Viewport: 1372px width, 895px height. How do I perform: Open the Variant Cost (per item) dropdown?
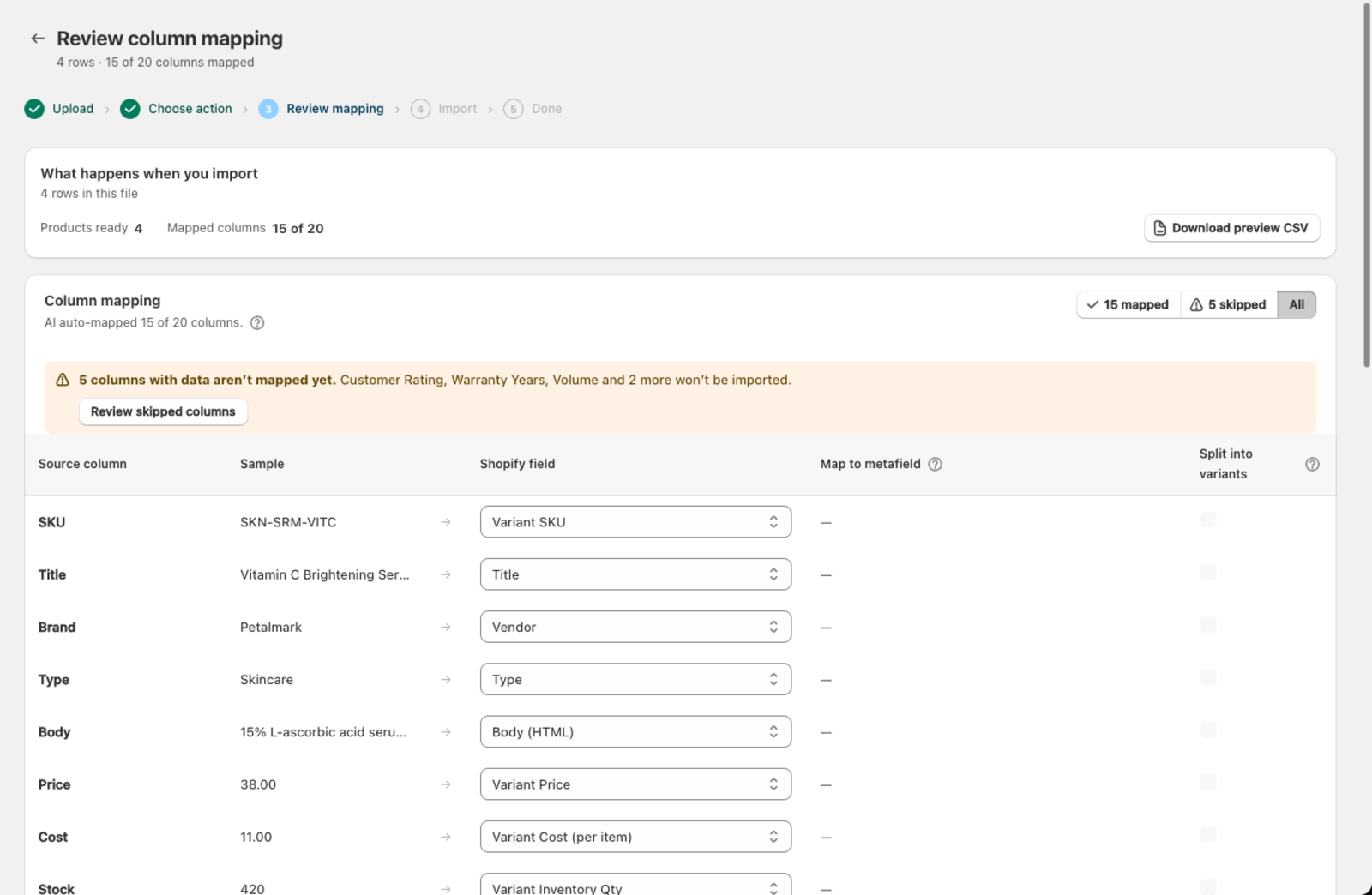[635, 837]
